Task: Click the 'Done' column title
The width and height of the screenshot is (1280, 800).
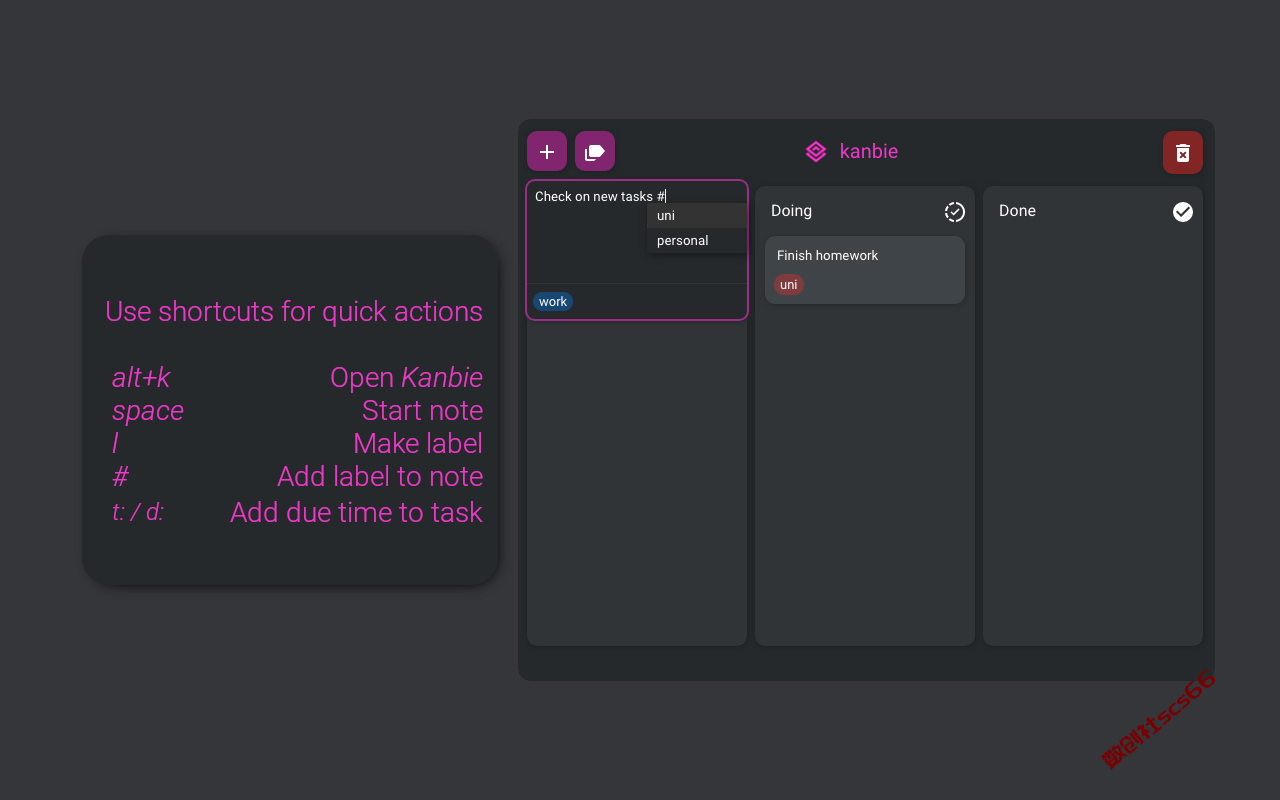Action: click(x=1017, y=211)
